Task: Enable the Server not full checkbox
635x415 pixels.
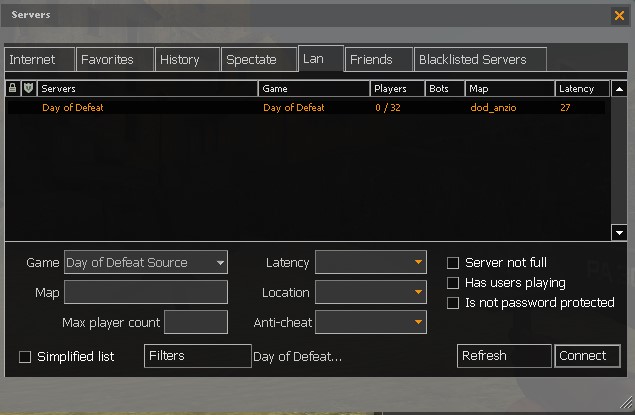Action: coord(453,263)
